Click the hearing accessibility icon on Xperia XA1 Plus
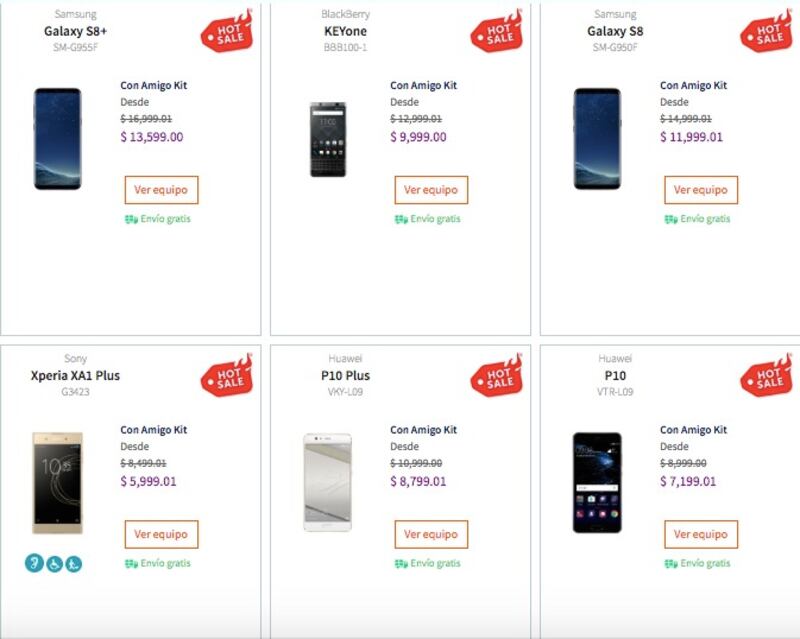800x639 pixels. tap(34, 564)
